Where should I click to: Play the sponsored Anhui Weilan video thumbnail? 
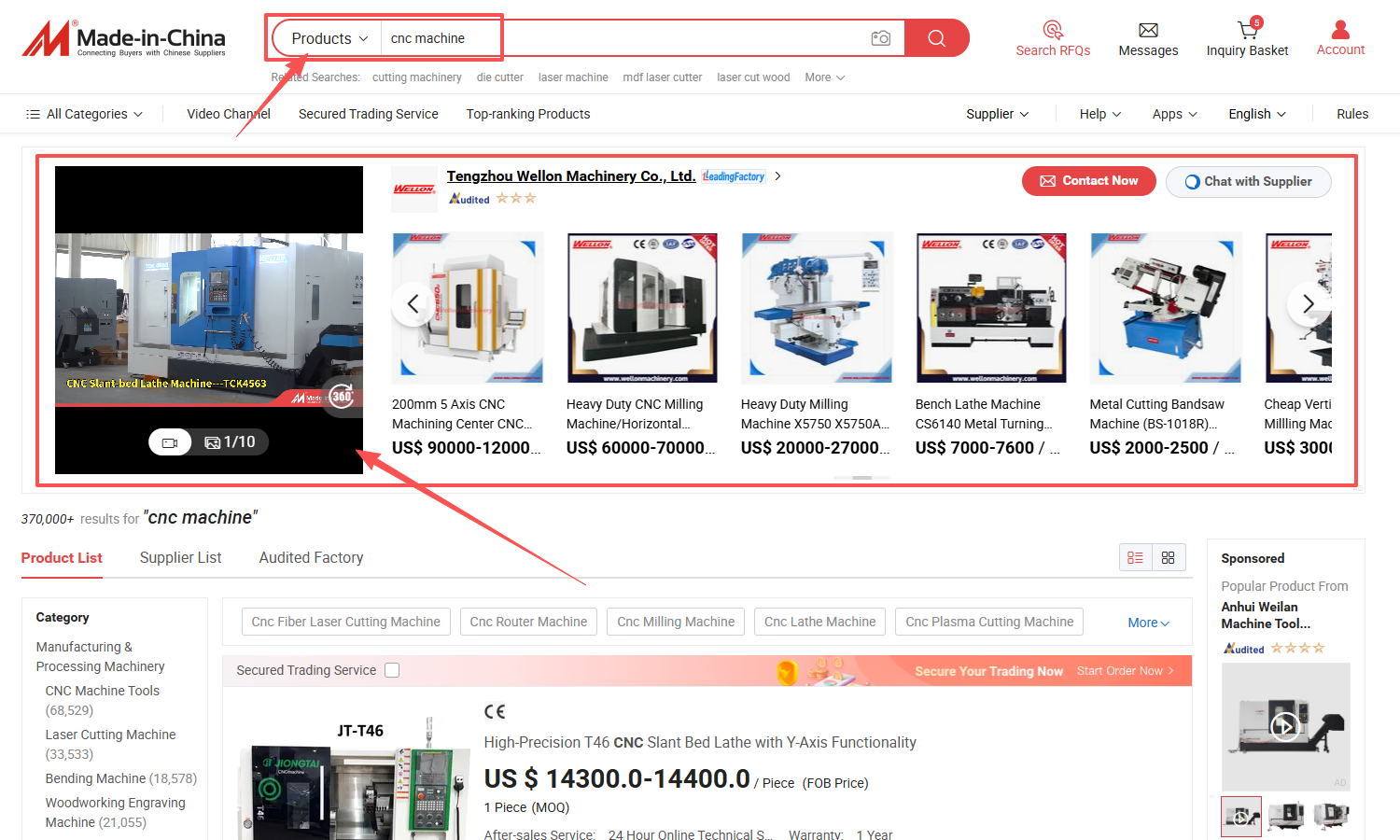[1285, 726]
